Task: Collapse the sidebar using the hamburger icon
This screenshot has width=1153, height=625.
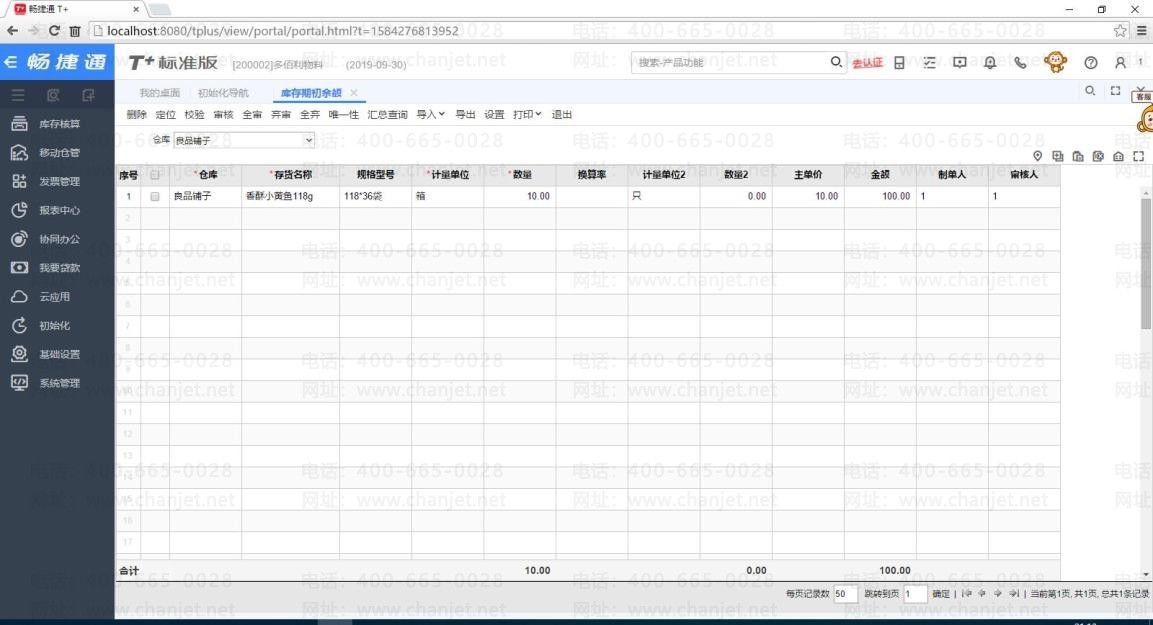Action: click(x=18, y=96)
